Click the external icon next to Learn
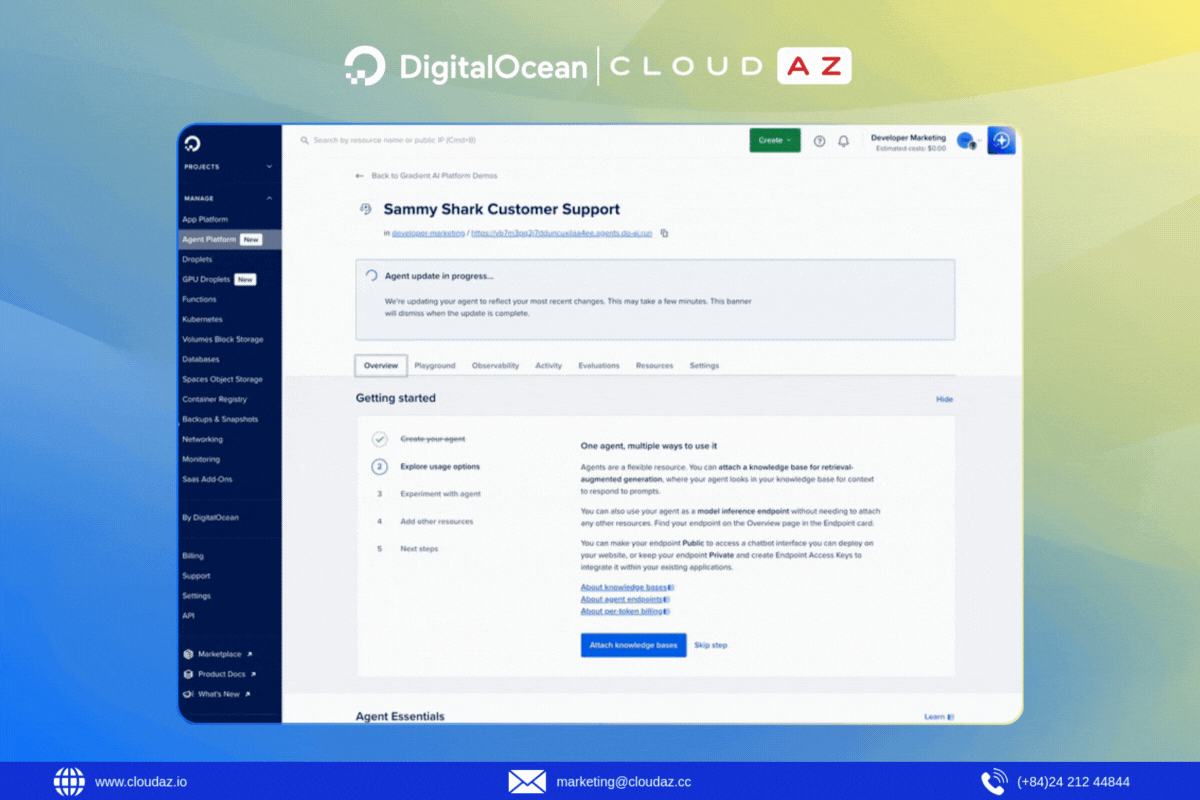This screenshot has height=800, width=1200. pos(951,717)
